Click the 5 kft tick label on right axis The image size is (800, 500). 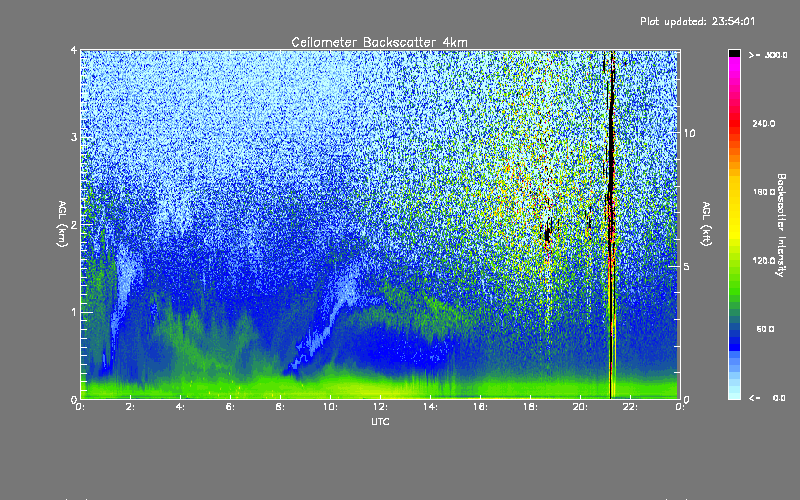687,266
